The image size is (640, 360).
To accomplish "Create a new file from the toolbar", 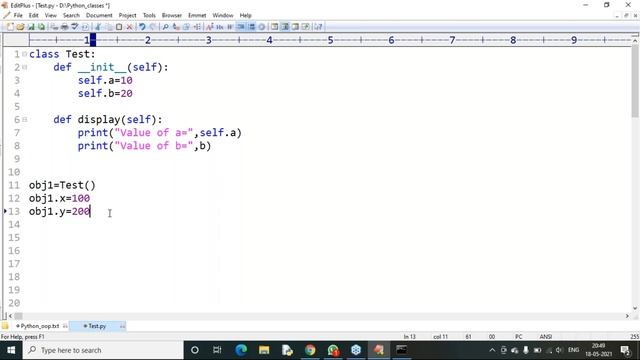I will click(10, 27).
